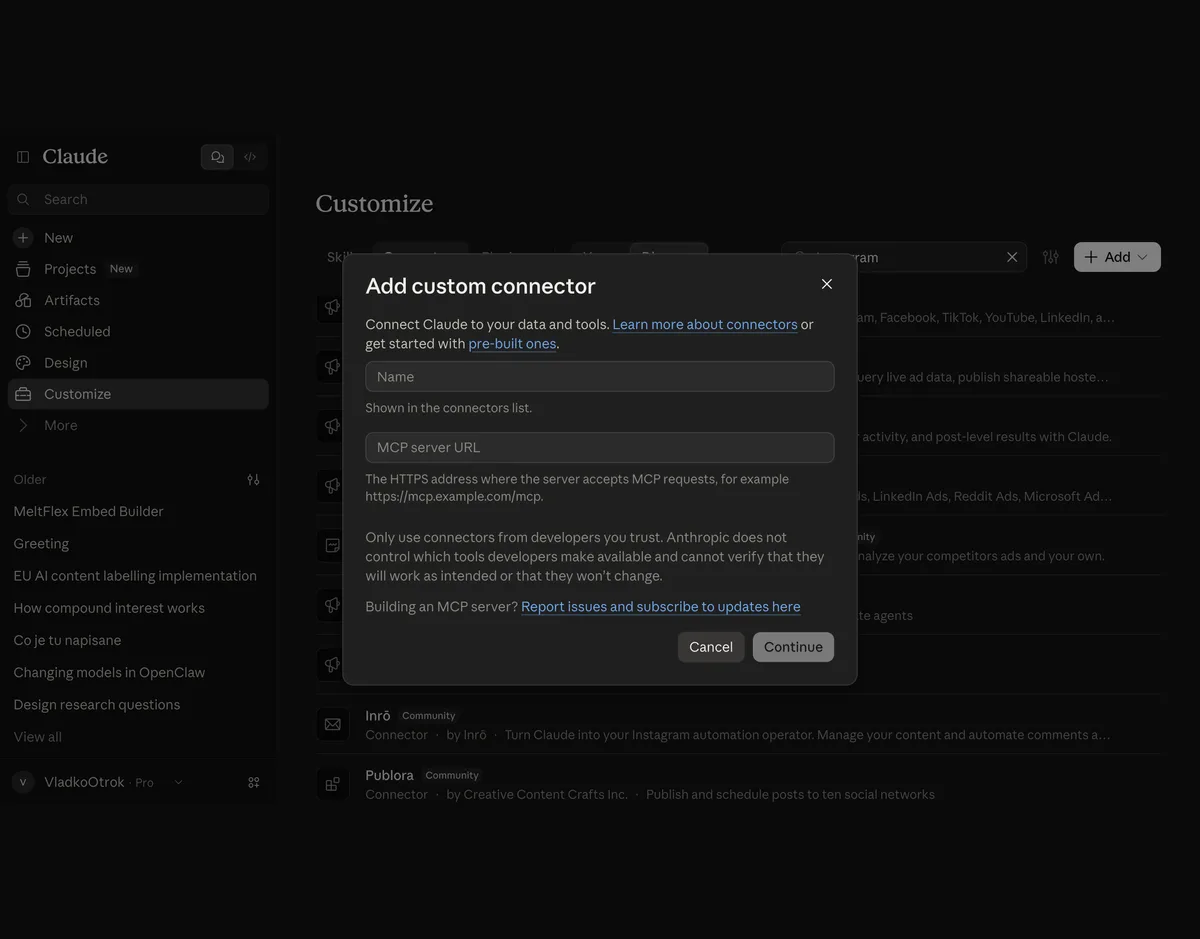Viewport: 1200px width, 939px height.
Task: Click the Claude logo text
Action: [x=75, y=157]
